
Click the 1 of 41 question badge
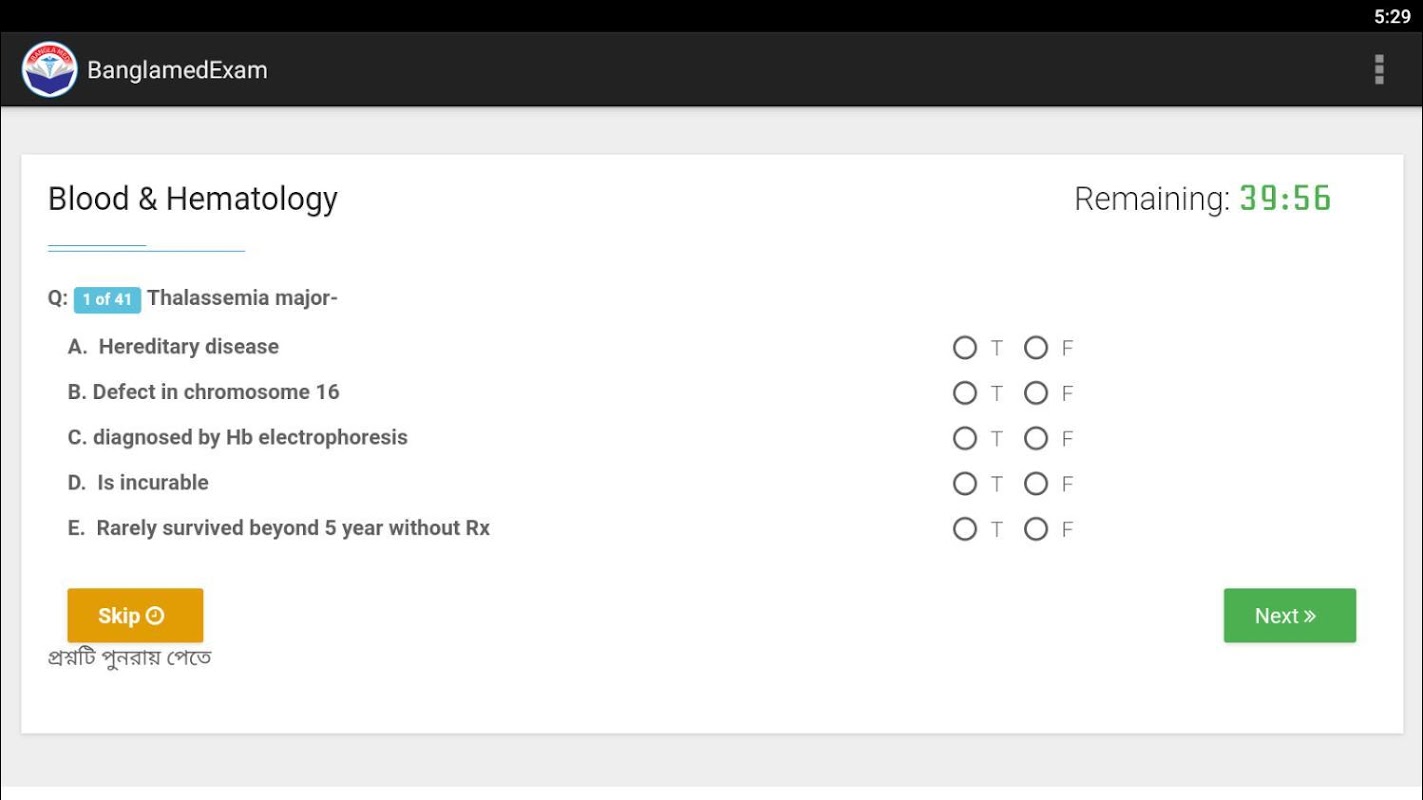coord(107,299)
